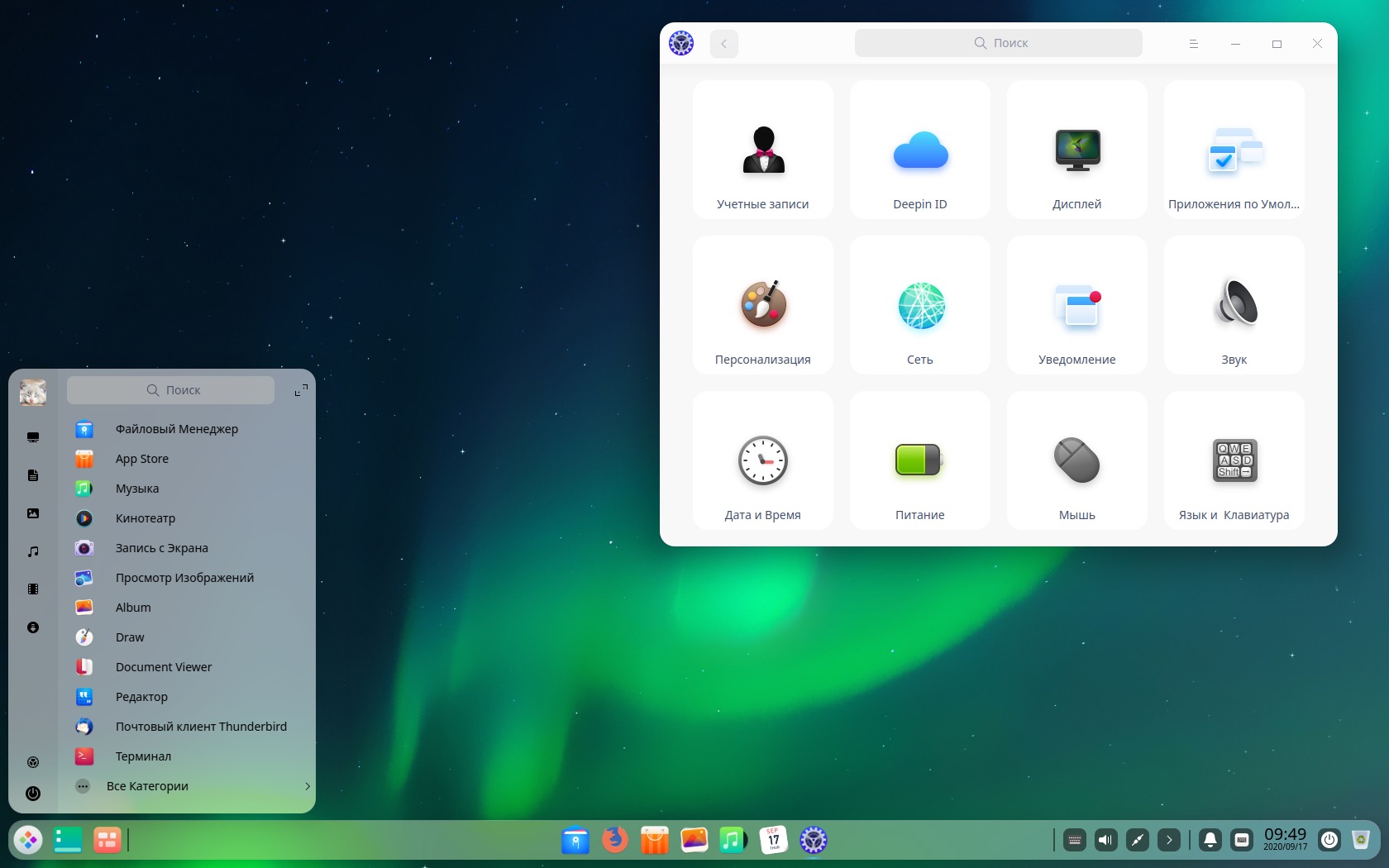The height and width of the screenshot is (868, 1389).
Task: Click the pen tray icon
Action: pos(1138,840)
